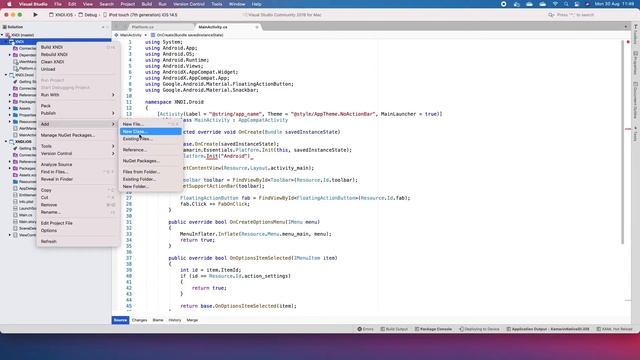Screen dimensions: 640x360
Task: Open macOS Spotlight search icon
Action: click(x=566, y=4)
